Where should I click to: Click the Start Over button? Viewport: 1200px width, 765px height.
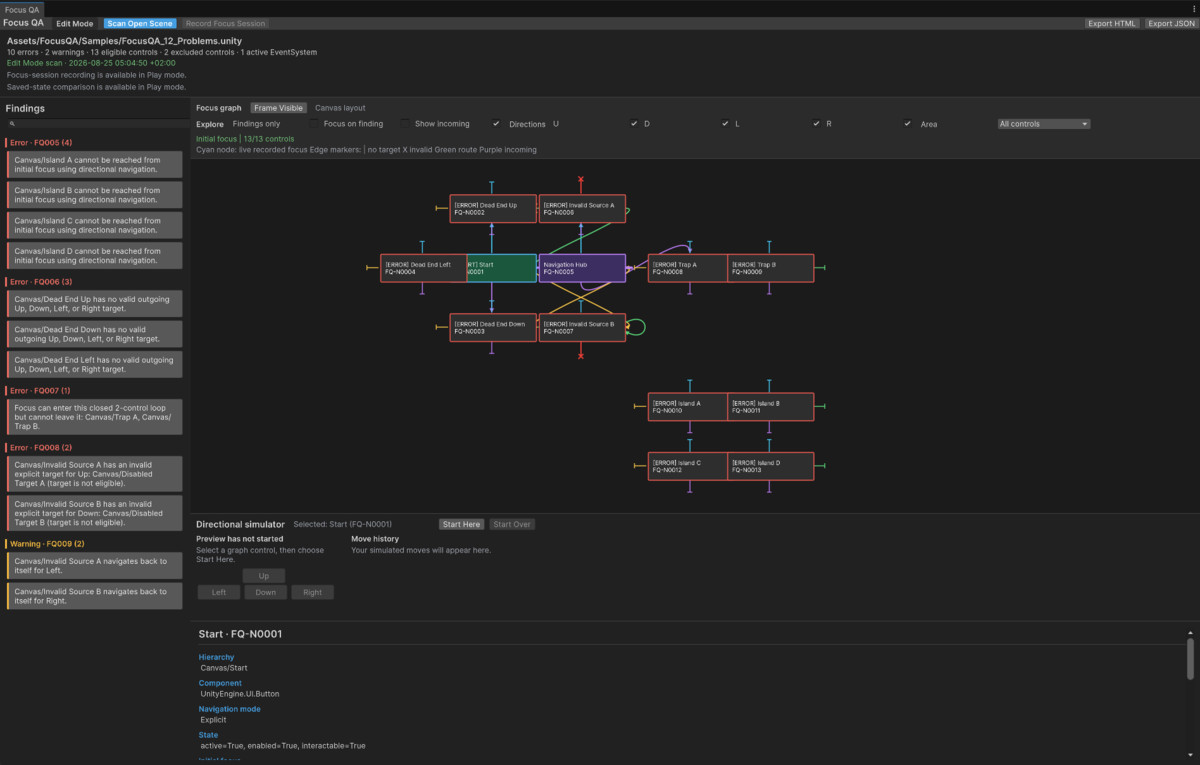[x=511, y=524]
